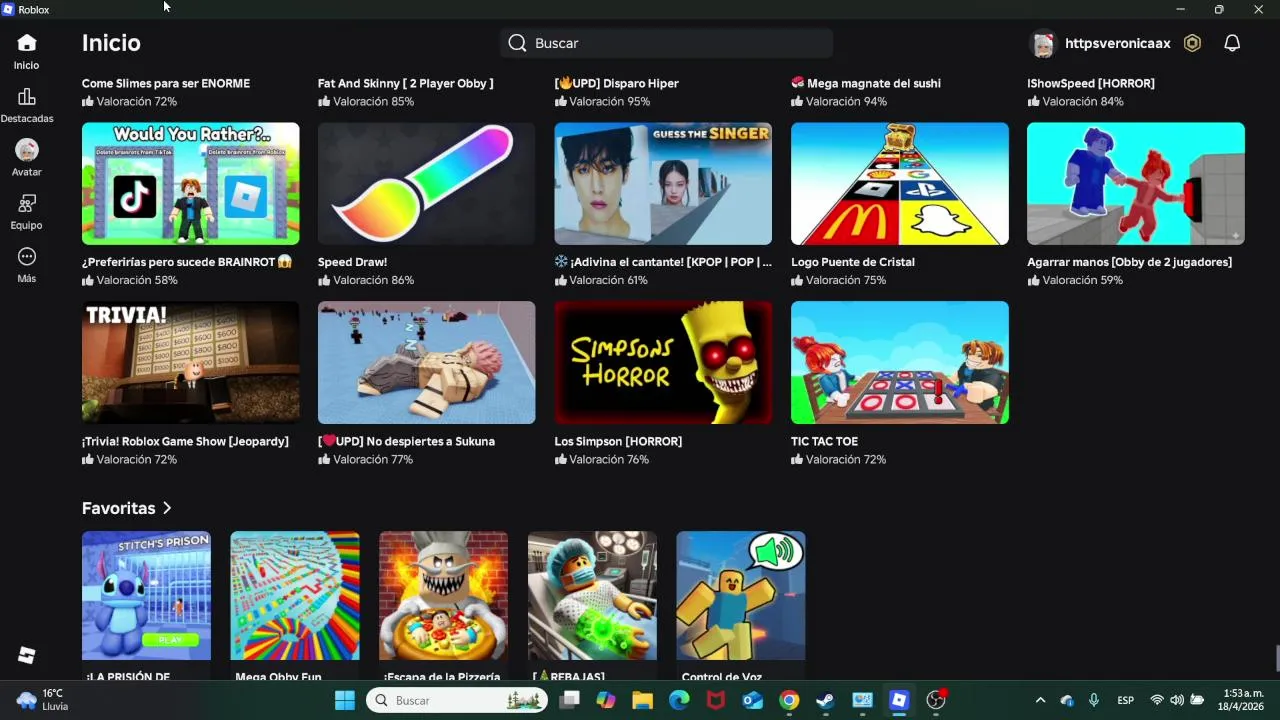The image size is (1280, 720).
Task: Click the Roblox logo at sidebar bottom
Action: (27, 655)
